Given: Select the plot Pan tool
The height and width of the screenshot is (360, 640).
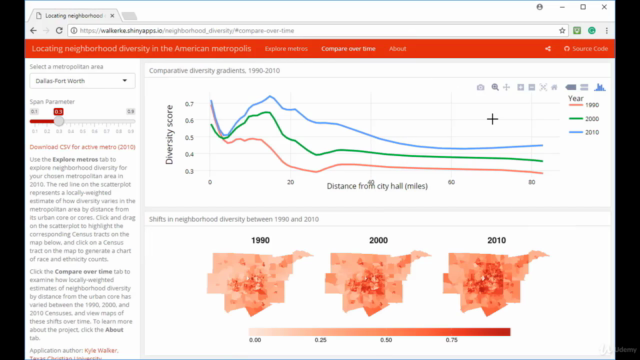Looking at the screenshot, I should 507,87.
